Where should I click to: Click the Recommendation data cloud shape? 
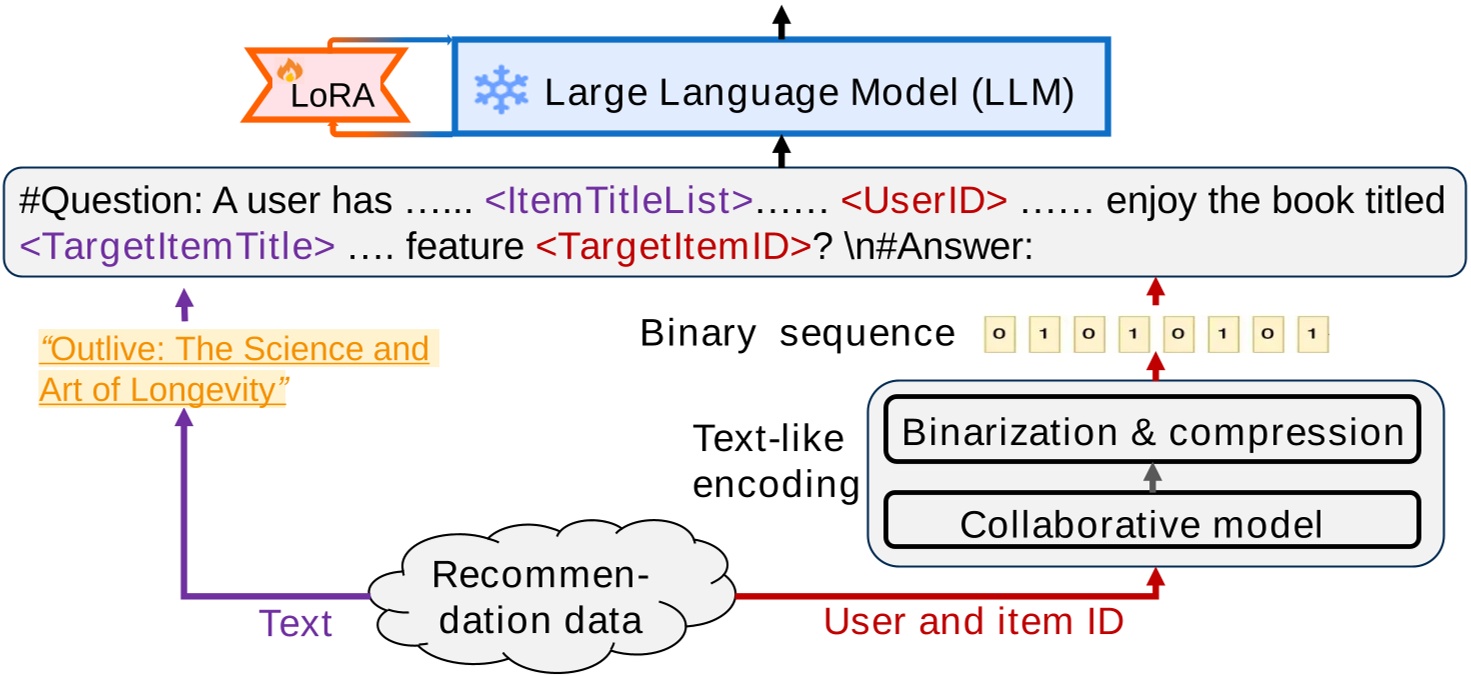(x=542, y=599)
